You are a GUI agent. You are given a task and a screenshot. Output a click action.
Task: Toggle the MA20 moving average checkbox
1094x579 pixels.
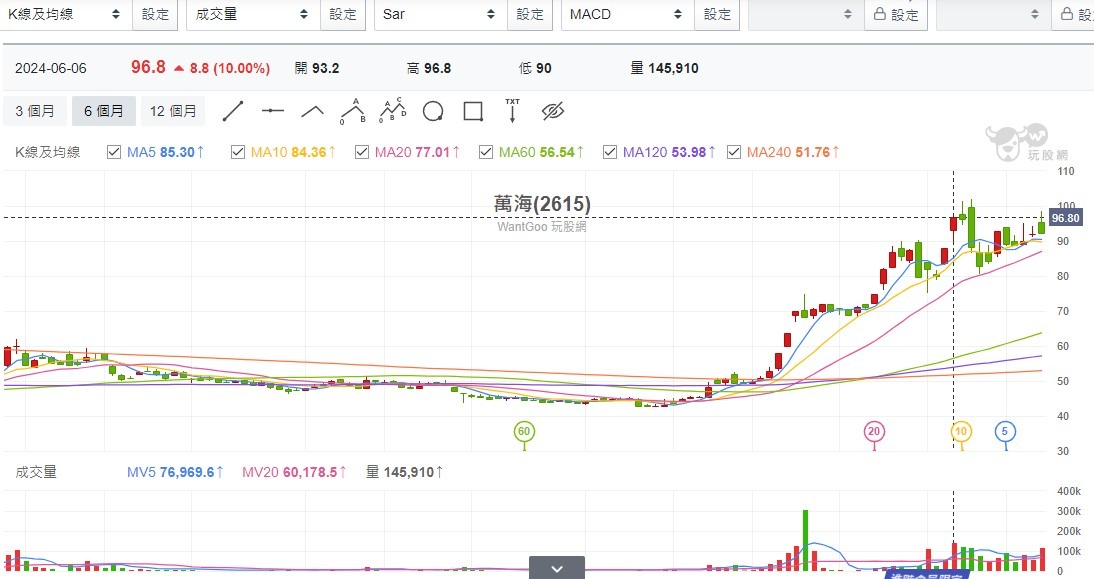(360, 152)
